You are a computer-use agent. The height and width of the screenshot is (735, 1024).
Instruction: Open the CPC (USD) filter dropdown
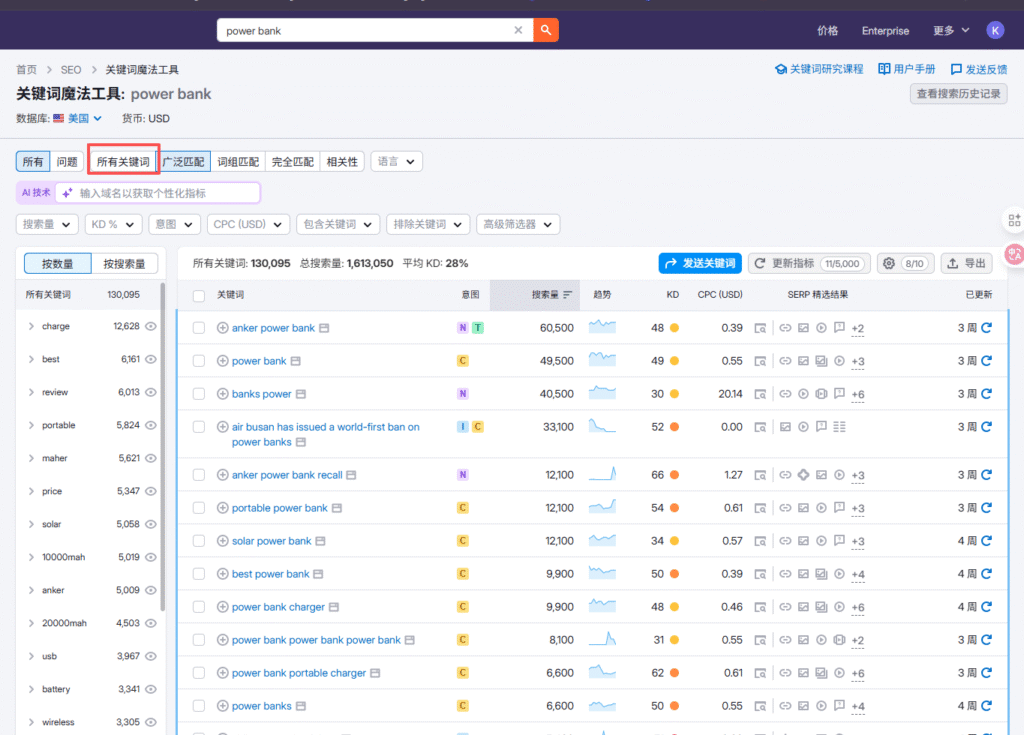pyautogui.click(x=249, y=224)
